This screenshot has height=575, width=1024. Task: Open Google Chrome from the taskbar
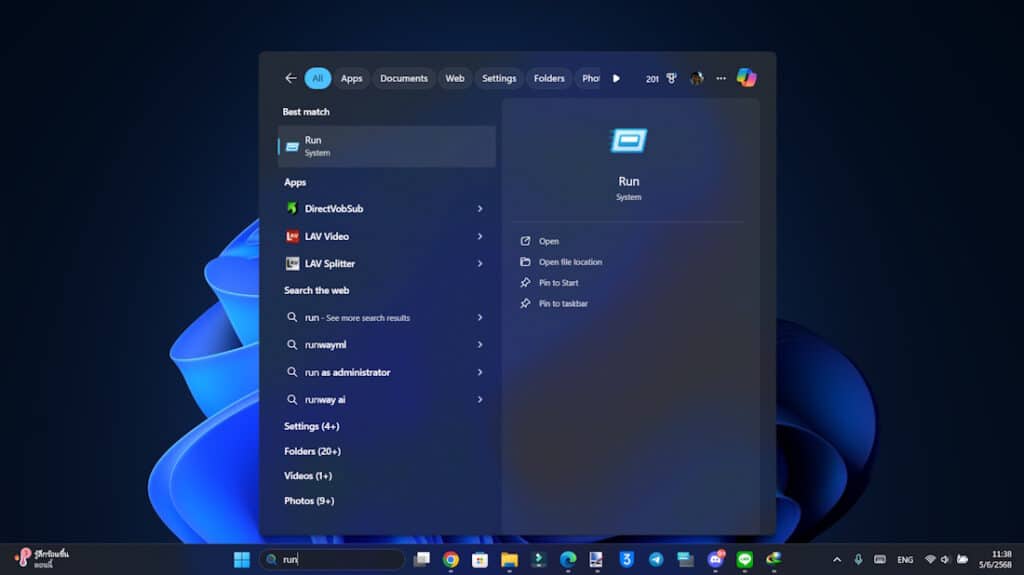pos(451,560)
